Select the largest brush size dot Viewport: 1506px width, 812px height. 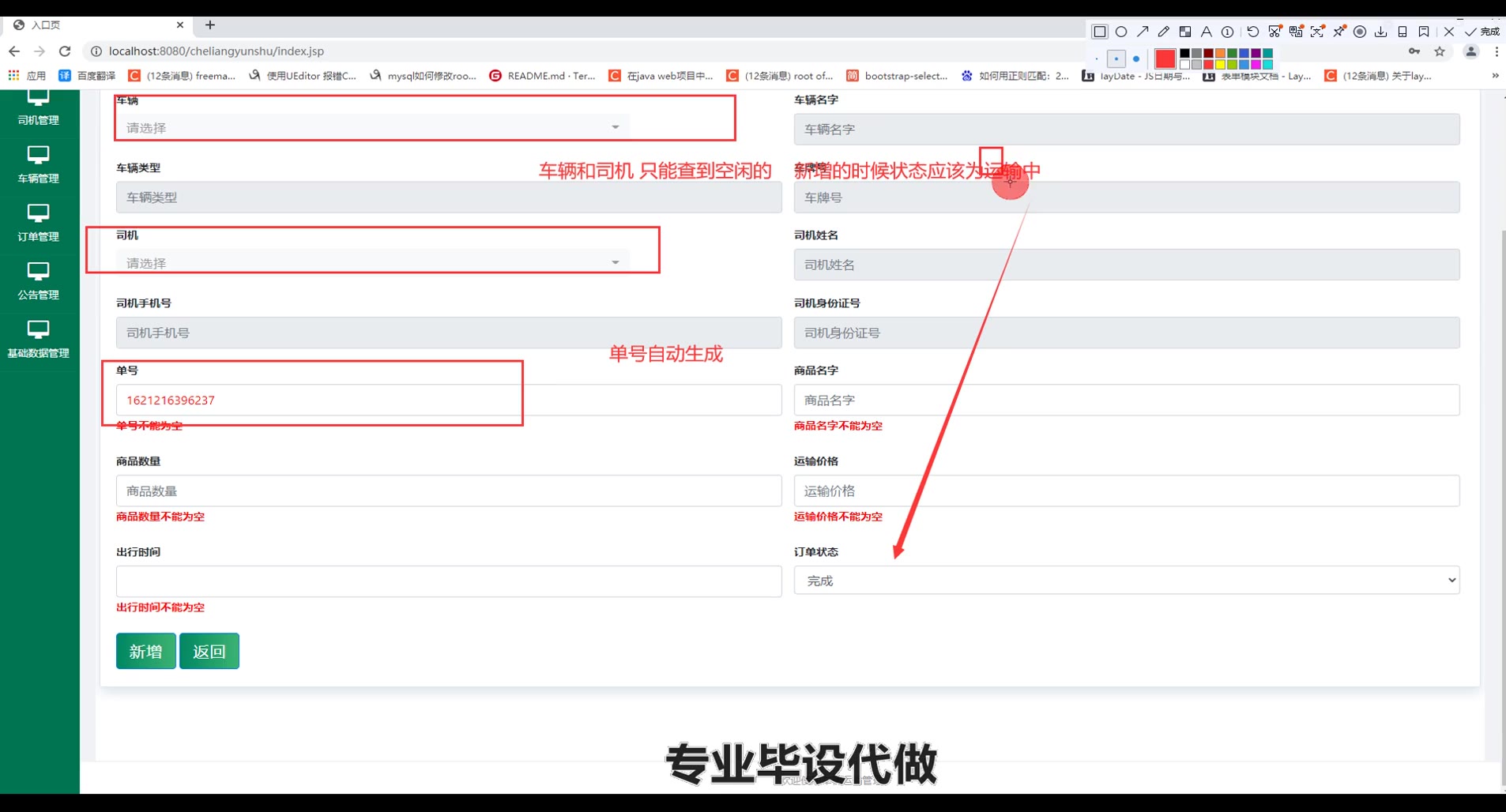[1136, 58]
